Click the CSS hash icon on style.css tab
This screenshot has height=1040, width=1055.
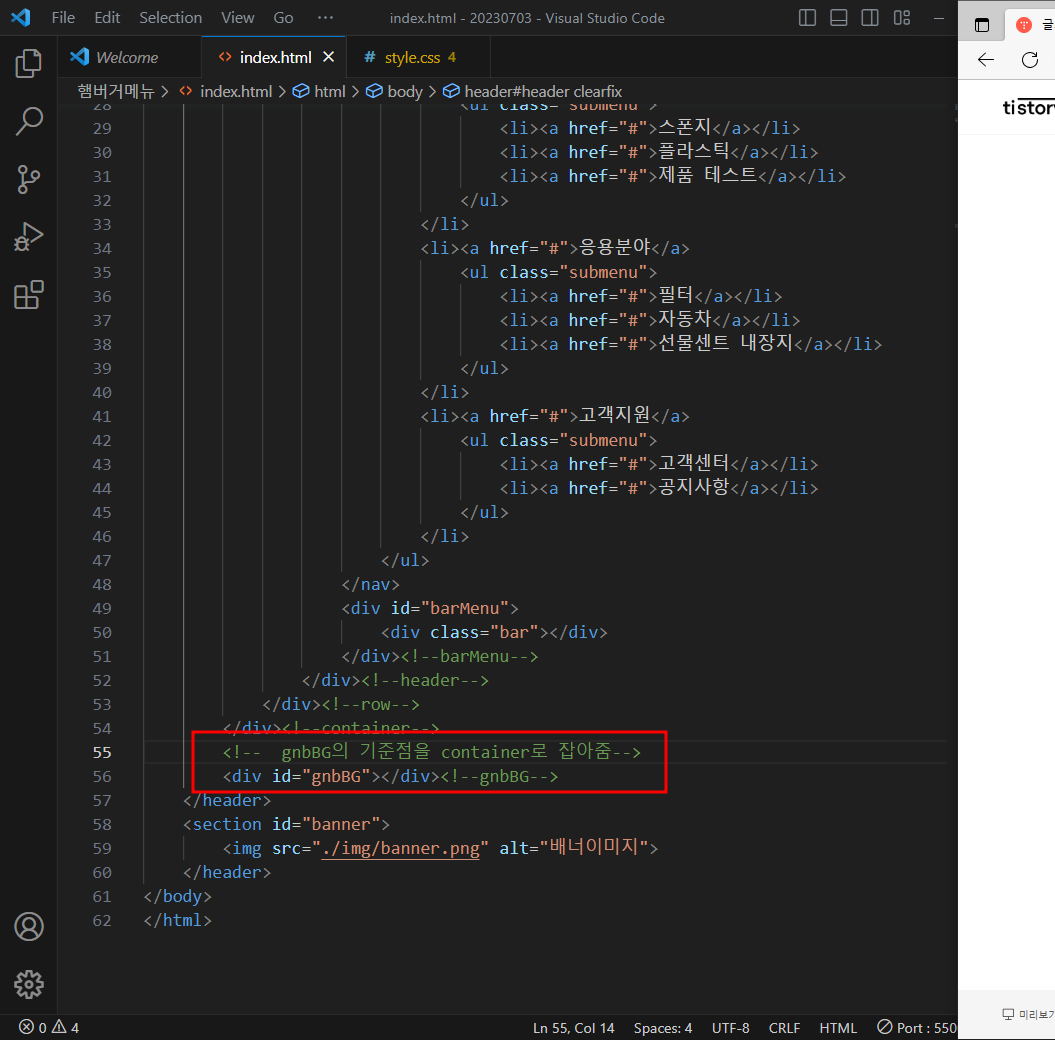[369, 57]
